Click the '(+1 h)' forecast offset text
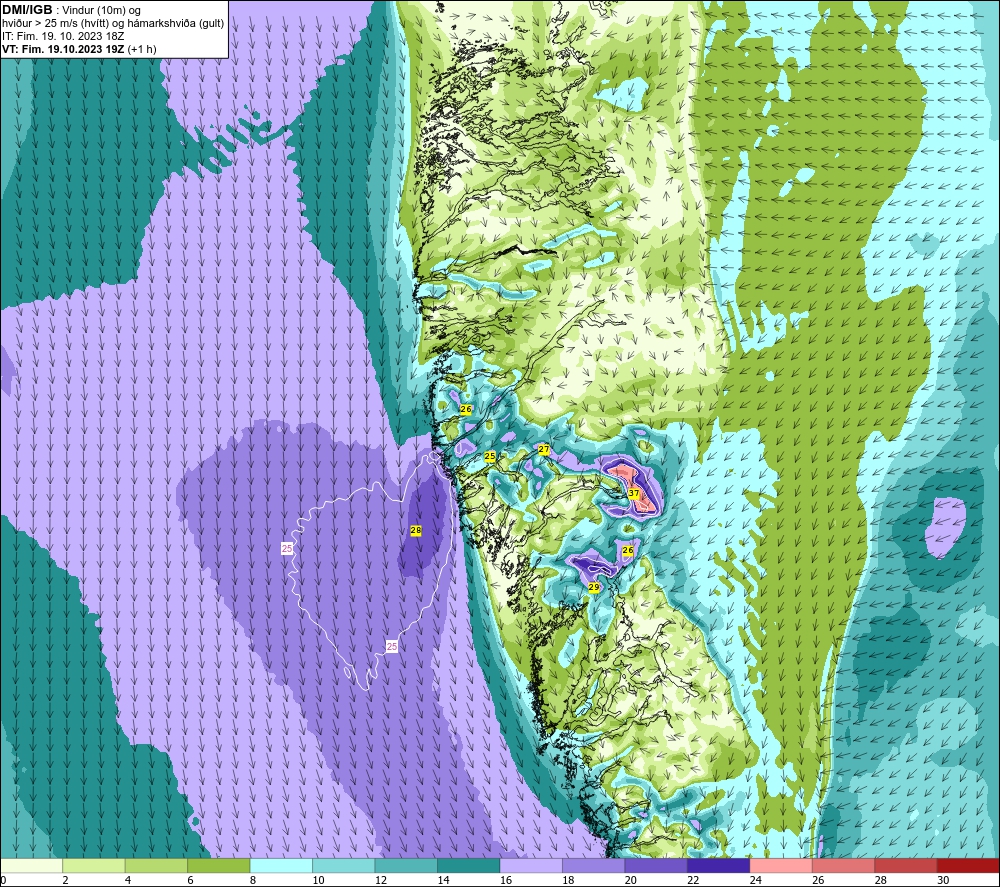 point(142,49)
